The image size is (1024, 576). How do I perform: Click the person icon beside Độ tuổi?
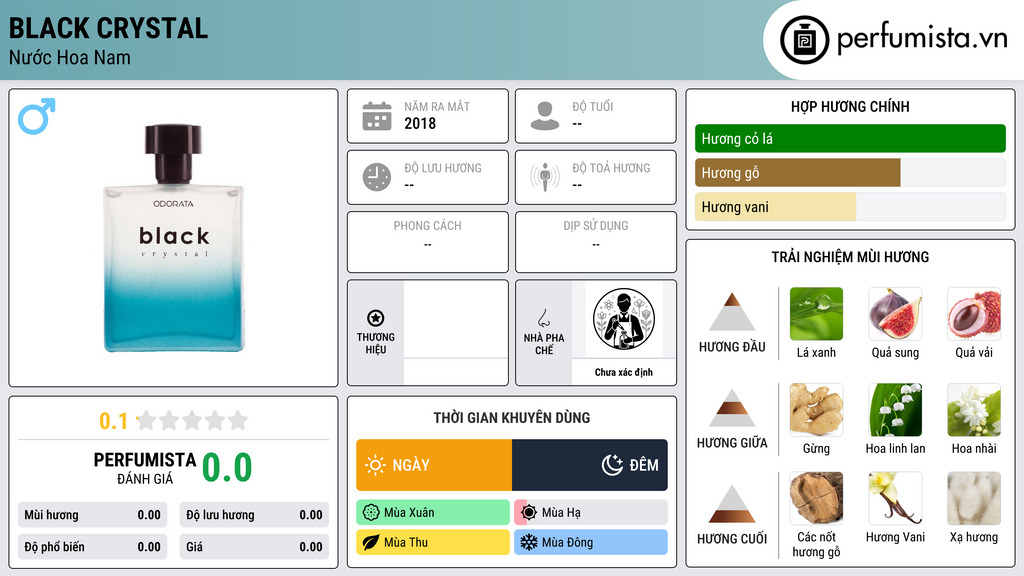(x=545, y=116)
